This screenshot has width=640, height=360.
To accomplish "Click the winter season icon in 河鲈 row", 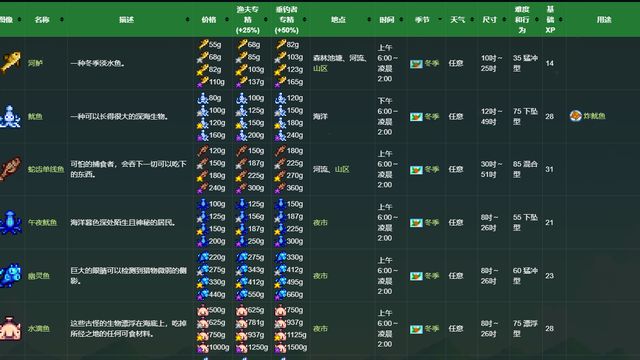I will coord(416,64).
